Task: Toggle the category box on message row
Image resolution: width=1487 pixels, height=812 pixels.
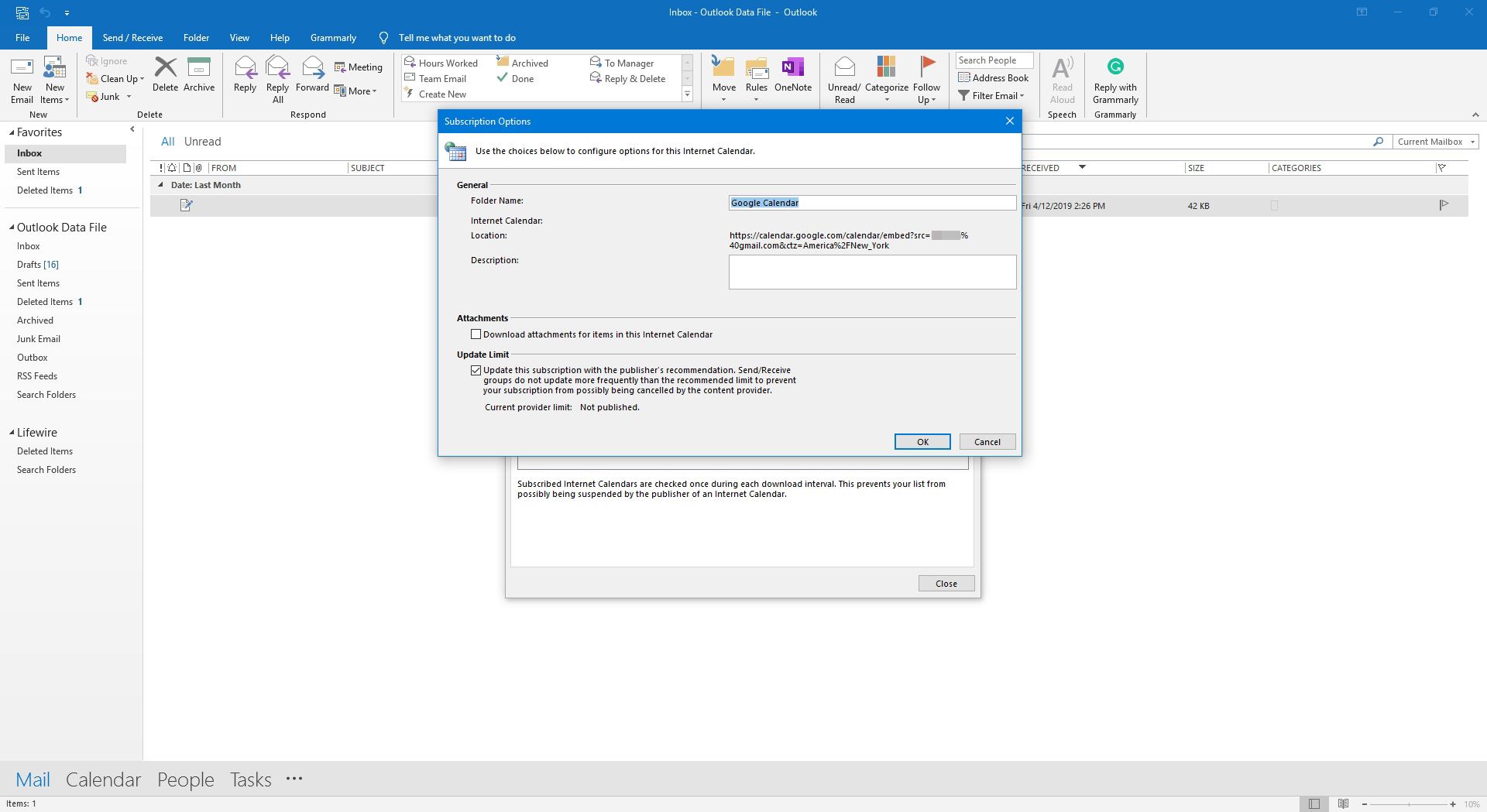Action: coord(1275,206)
